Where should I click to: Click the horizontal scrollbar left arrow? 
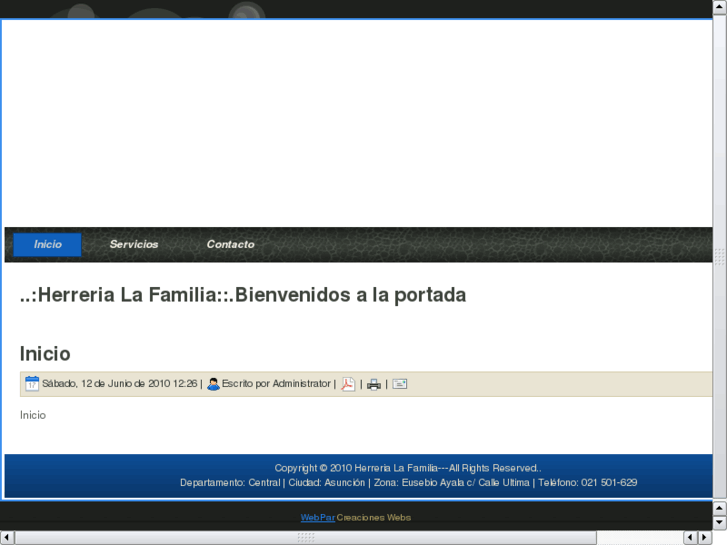(x=7, y=538)
